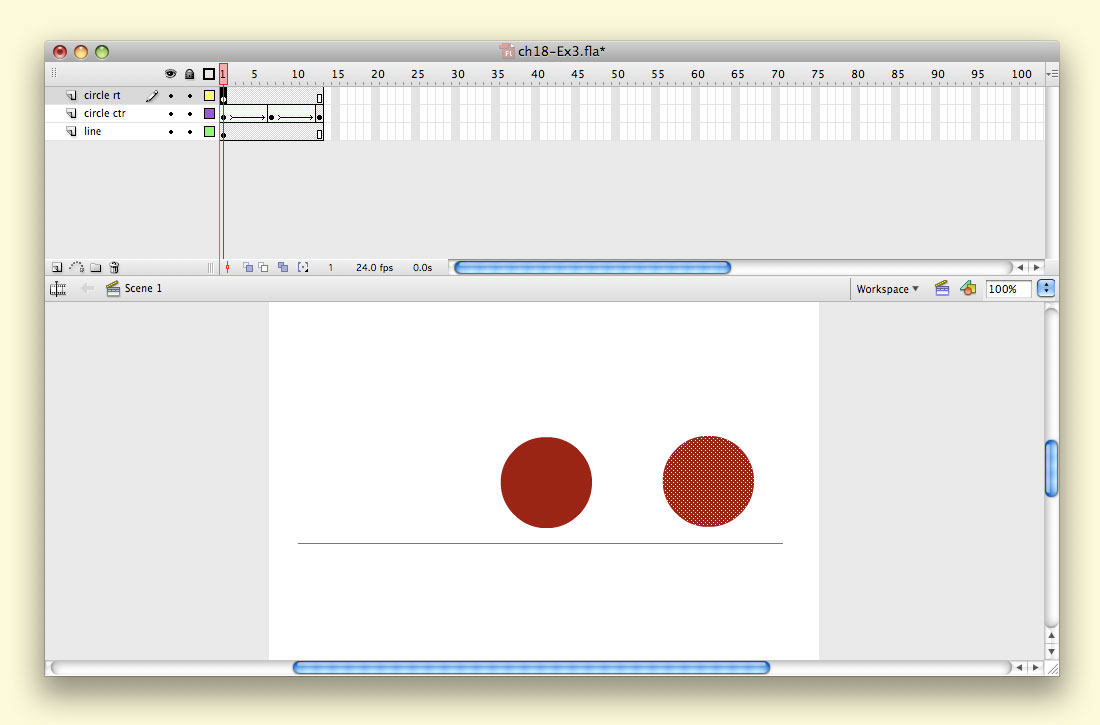Open the Edit Scene menu
Screen dimensions: 1100x725
940,289
